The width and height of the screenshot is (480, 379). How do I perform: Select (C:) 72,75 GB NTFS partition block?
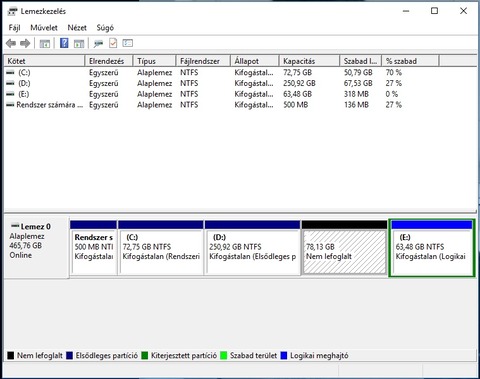click(x=161, y=248)
